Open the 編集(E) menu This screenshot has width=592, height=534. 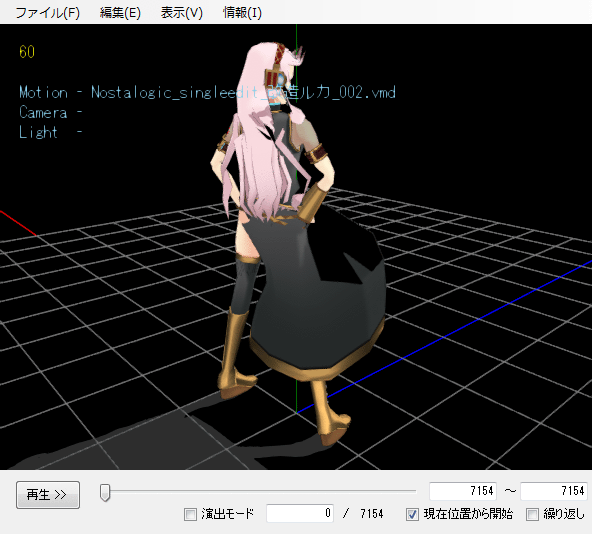pyautogui.click(x=120, y=13)
